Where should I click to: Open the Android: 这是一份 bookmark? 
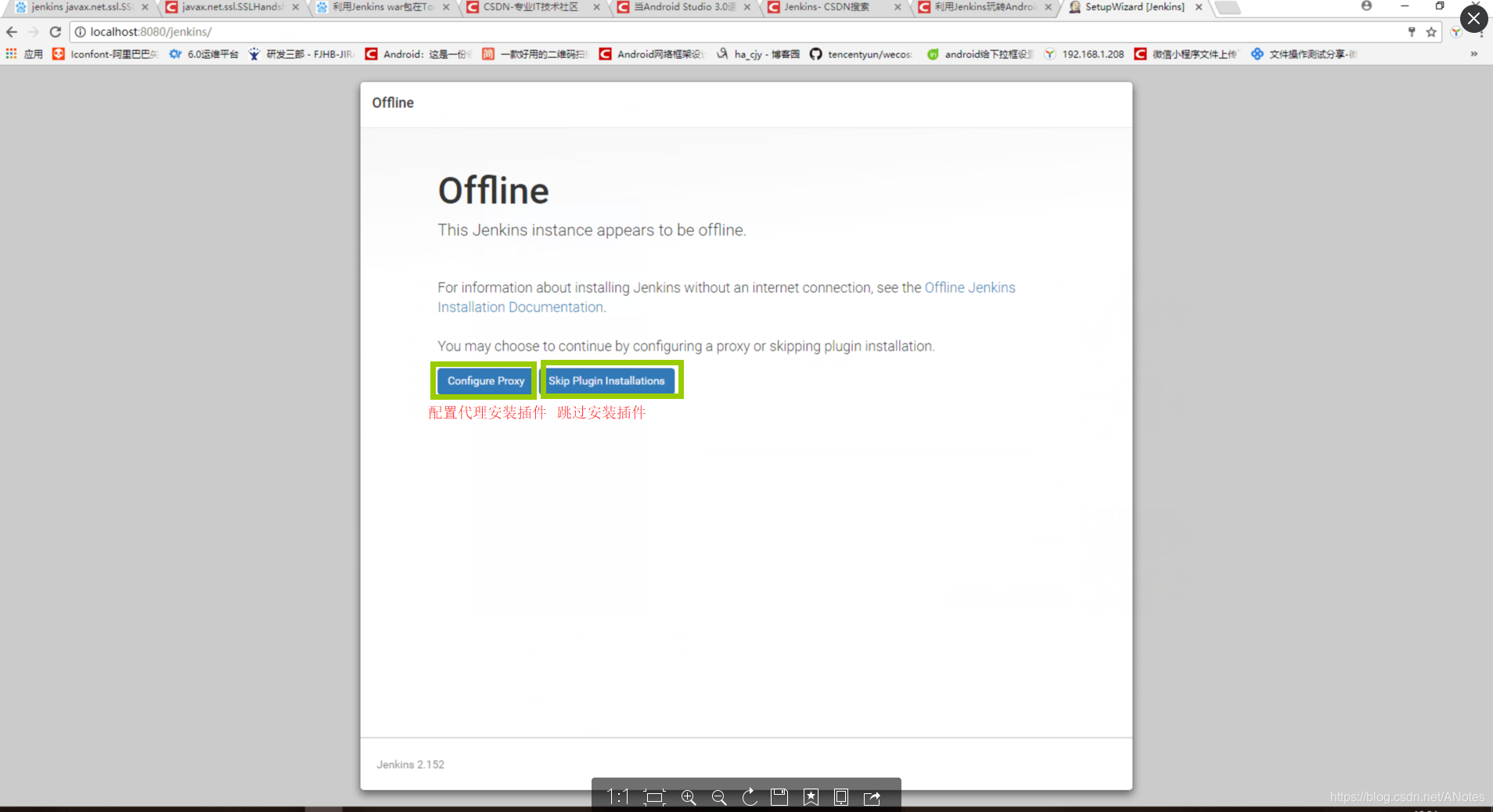418,54
